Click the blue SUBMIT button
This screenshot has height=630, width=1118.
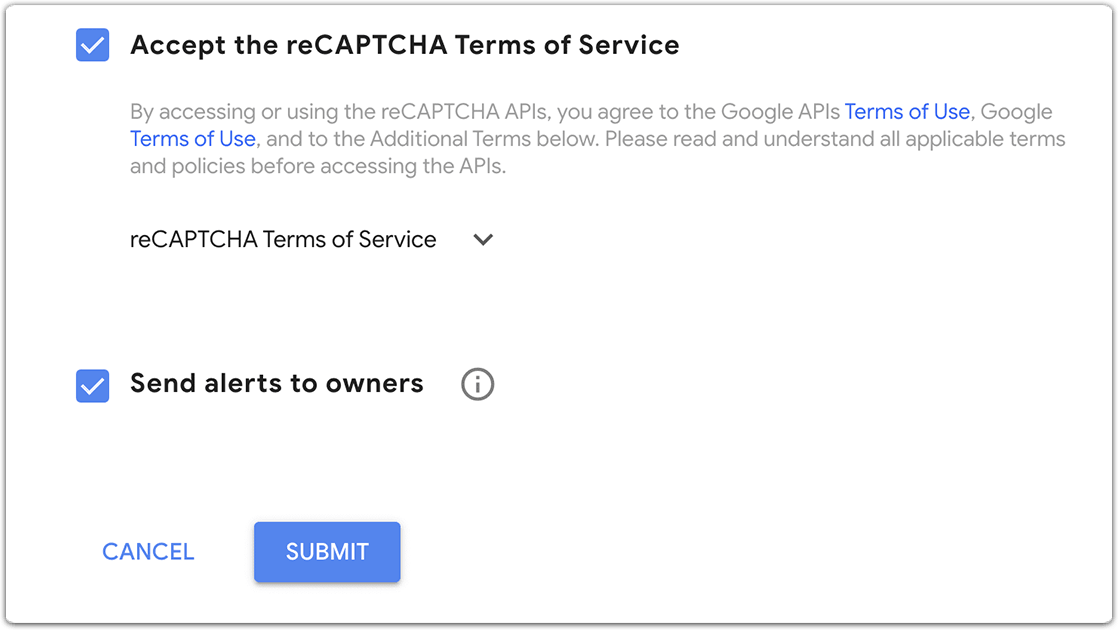click(327, 552)
